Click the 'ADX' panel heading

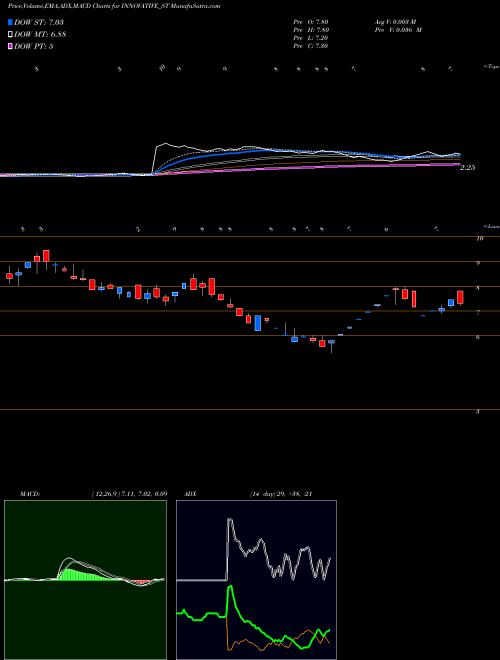190,494
